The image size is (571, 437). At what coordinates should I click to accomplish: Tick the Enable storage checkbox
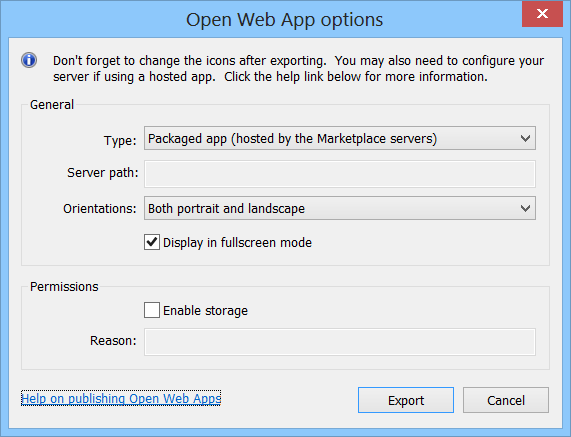tap(152, 310)
